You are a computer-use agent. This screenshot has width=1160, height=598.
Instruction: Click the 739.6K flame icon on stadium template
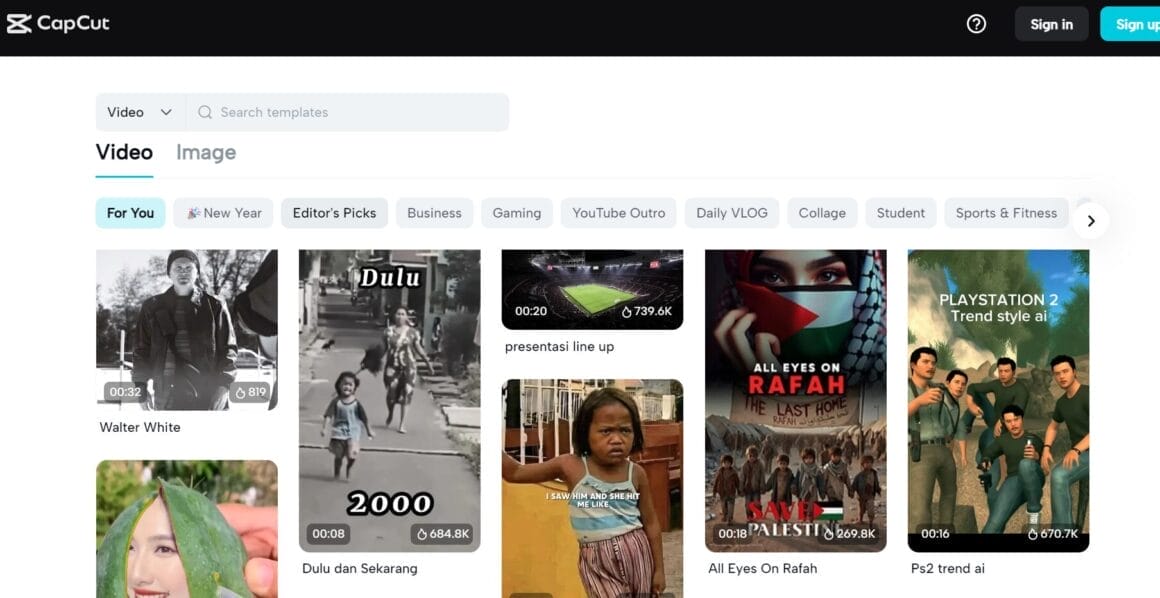tap(627, 312)
